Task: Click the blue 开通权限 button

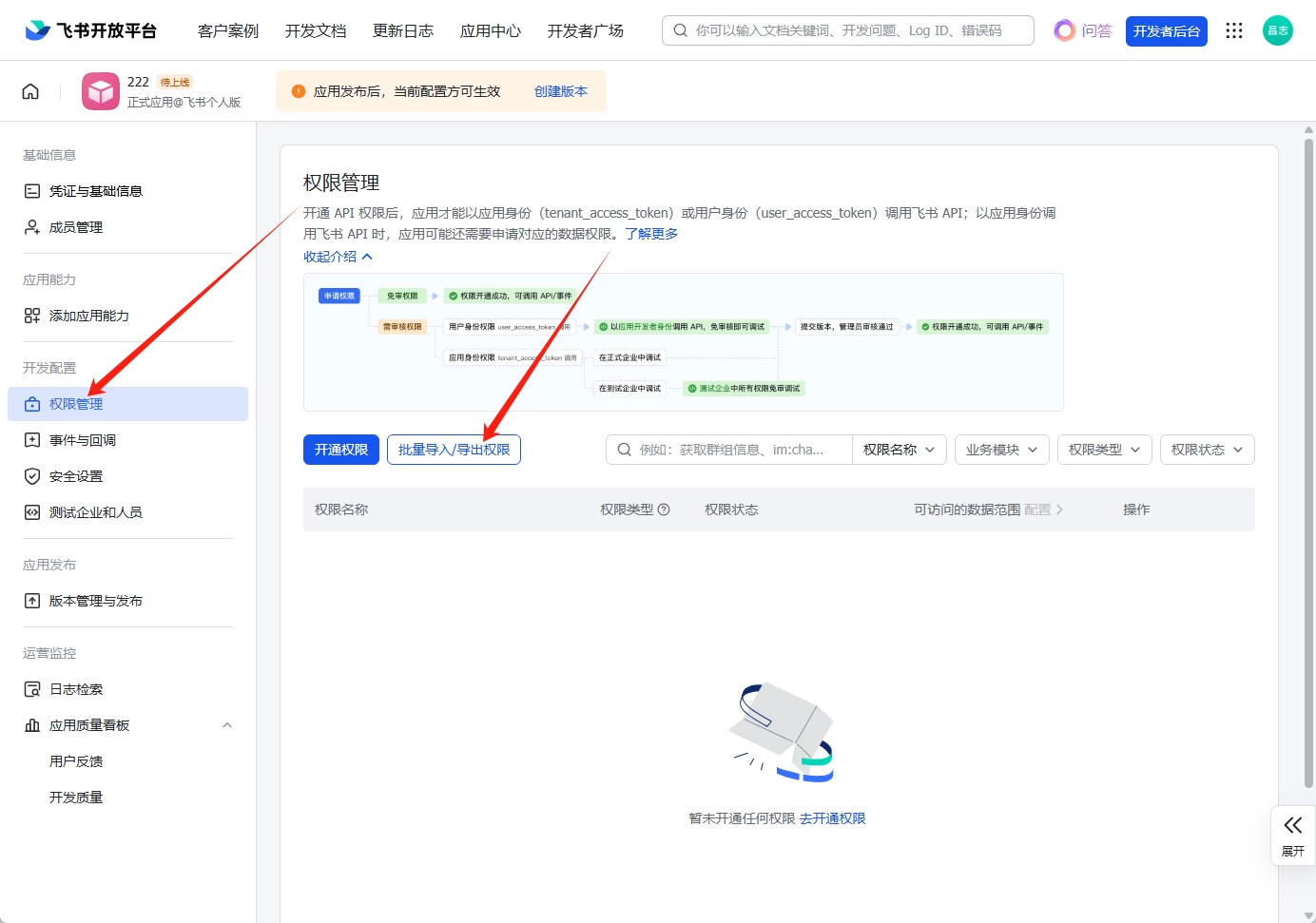Action: [341, 450]
